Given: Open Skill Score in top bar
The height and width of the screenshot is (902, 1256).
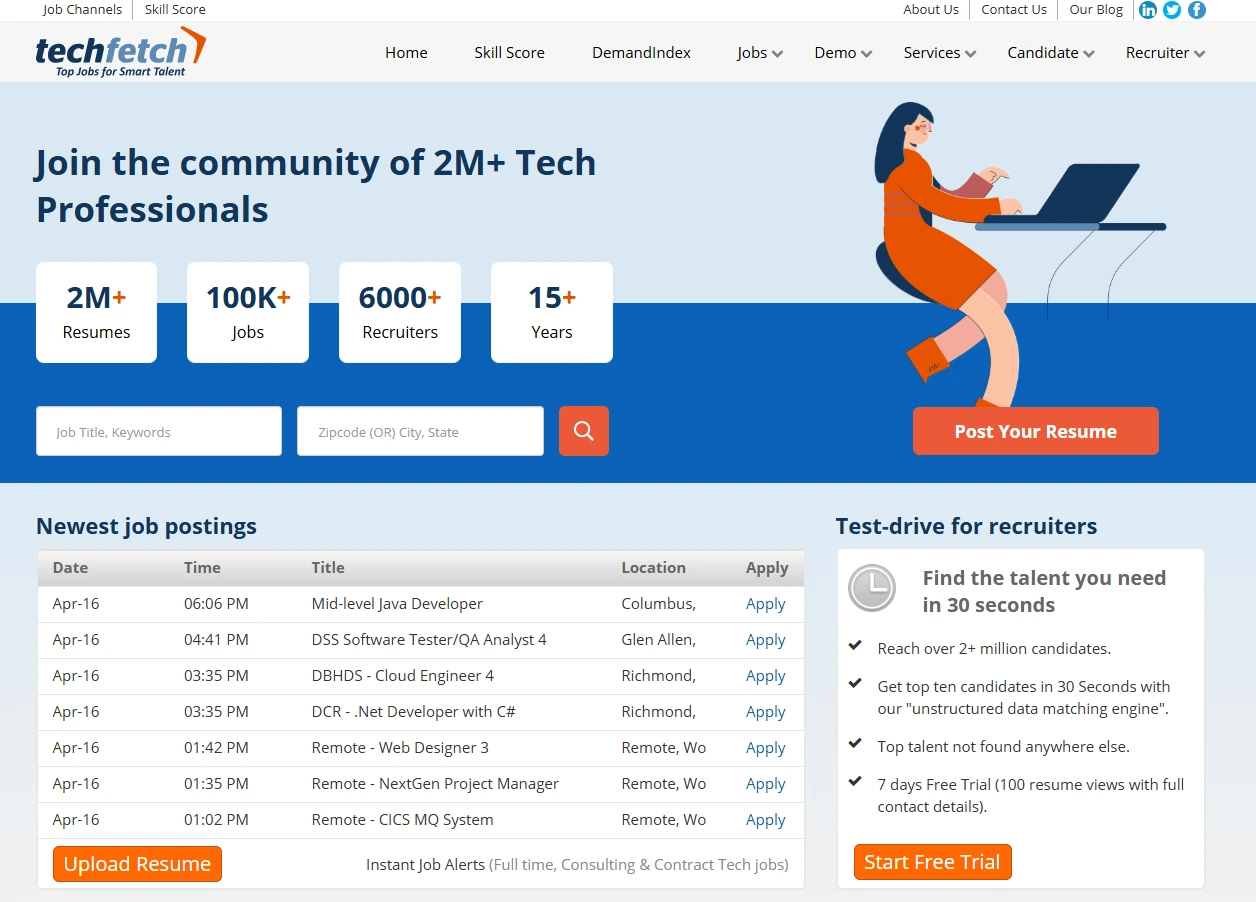Looking at the screenshot, I should point(175,9).
